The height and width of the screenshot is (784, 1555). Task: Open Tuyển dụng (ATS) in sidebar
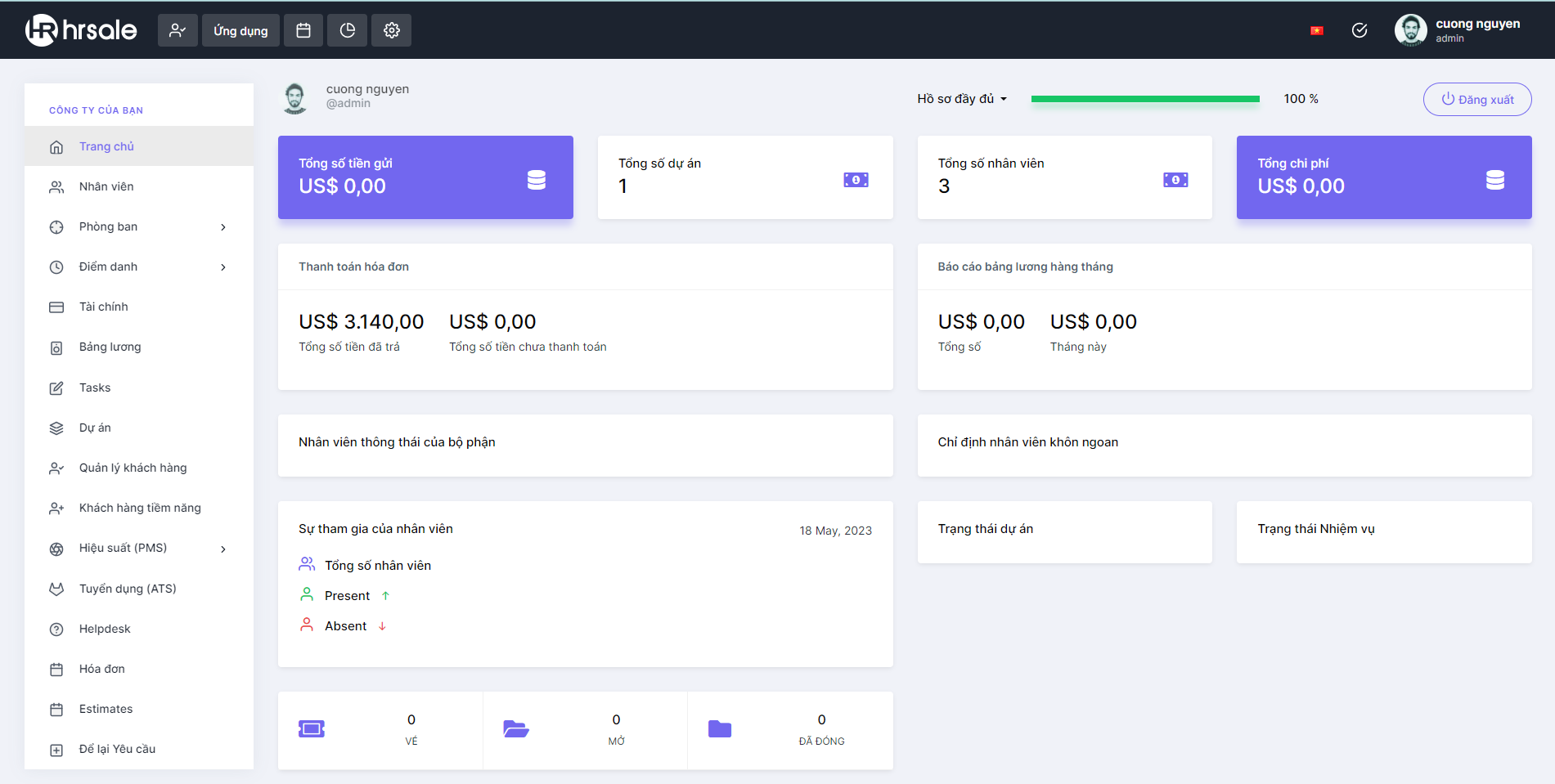(x=139, y=589)
